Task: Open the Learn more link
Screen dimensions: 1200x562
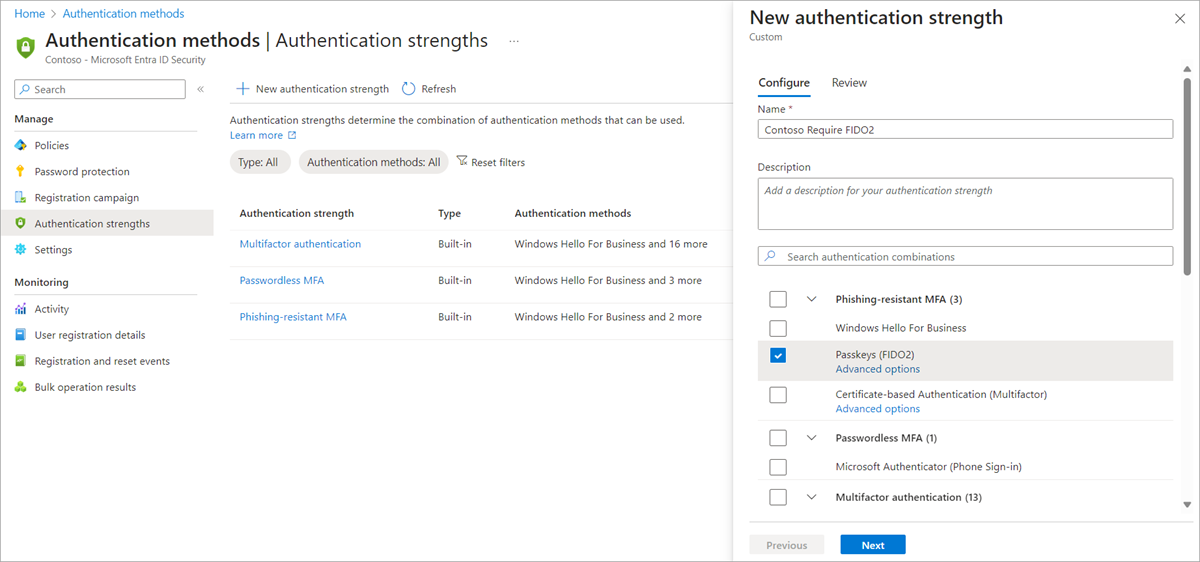Action: coord(256,135)
